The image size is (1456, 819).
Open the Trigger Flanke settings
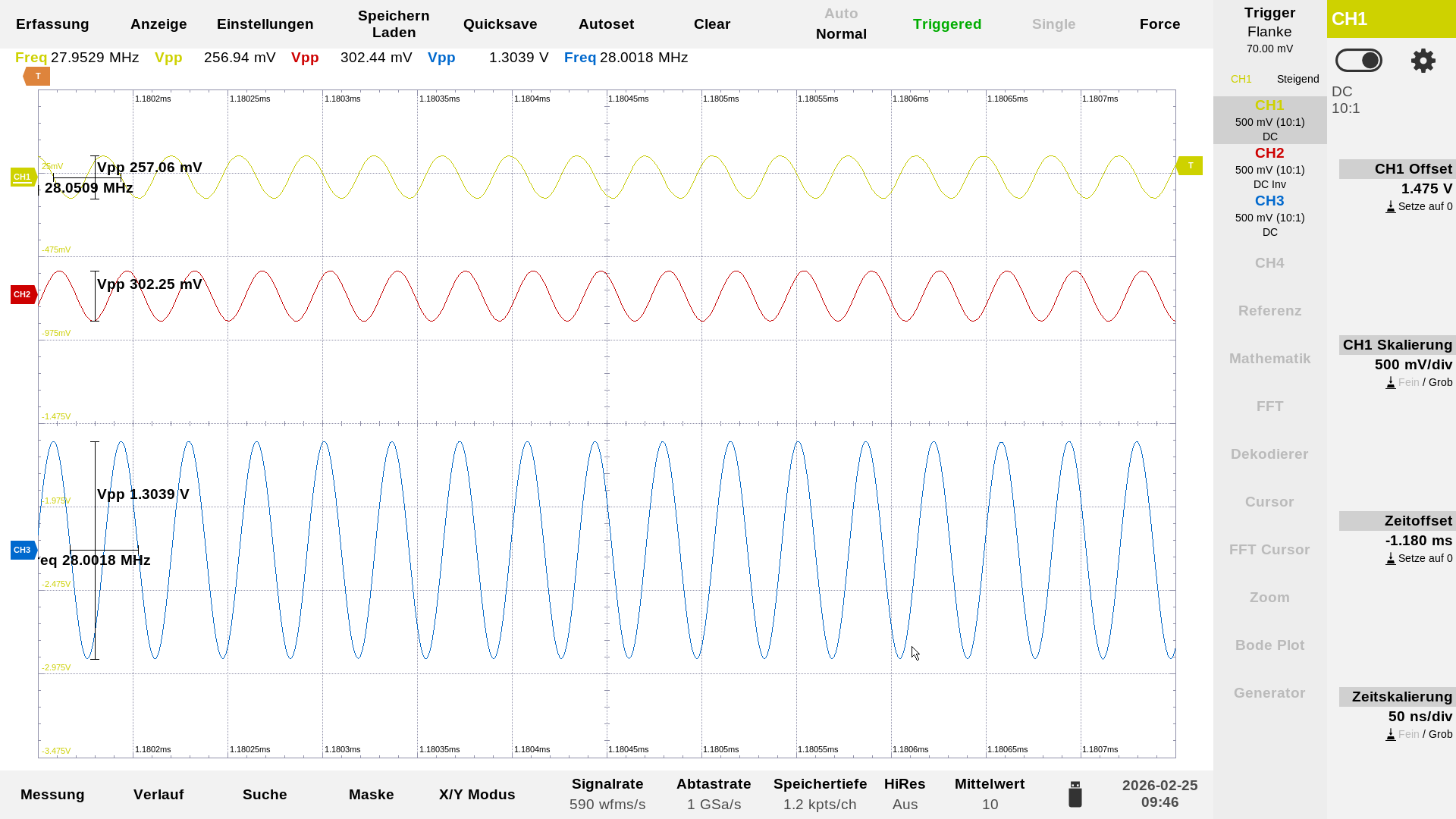[1269, 30]
